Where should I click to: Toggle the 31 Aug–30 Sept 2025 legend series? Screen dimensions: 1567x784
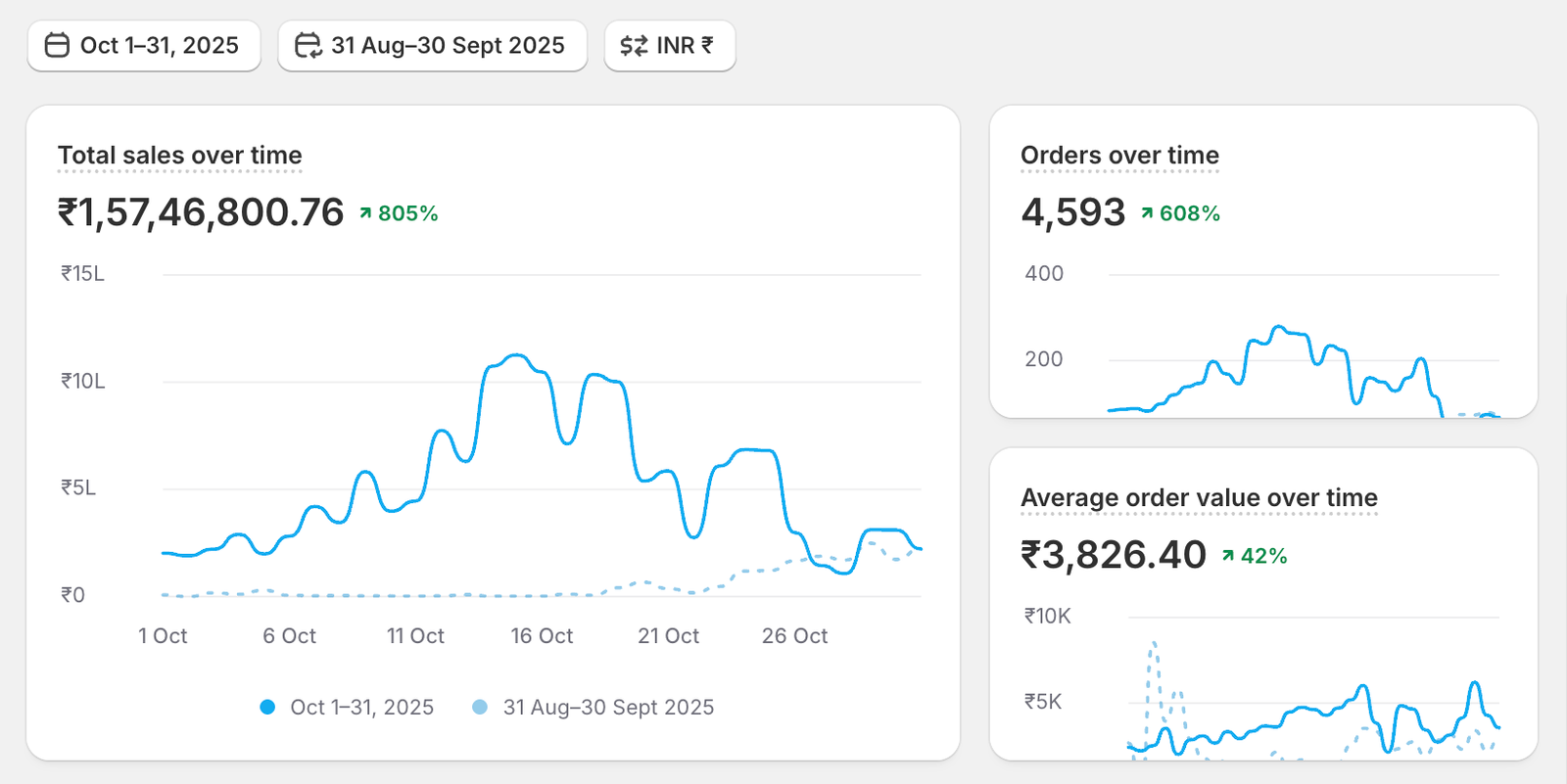pyautogui.click(x=608, y=707)
